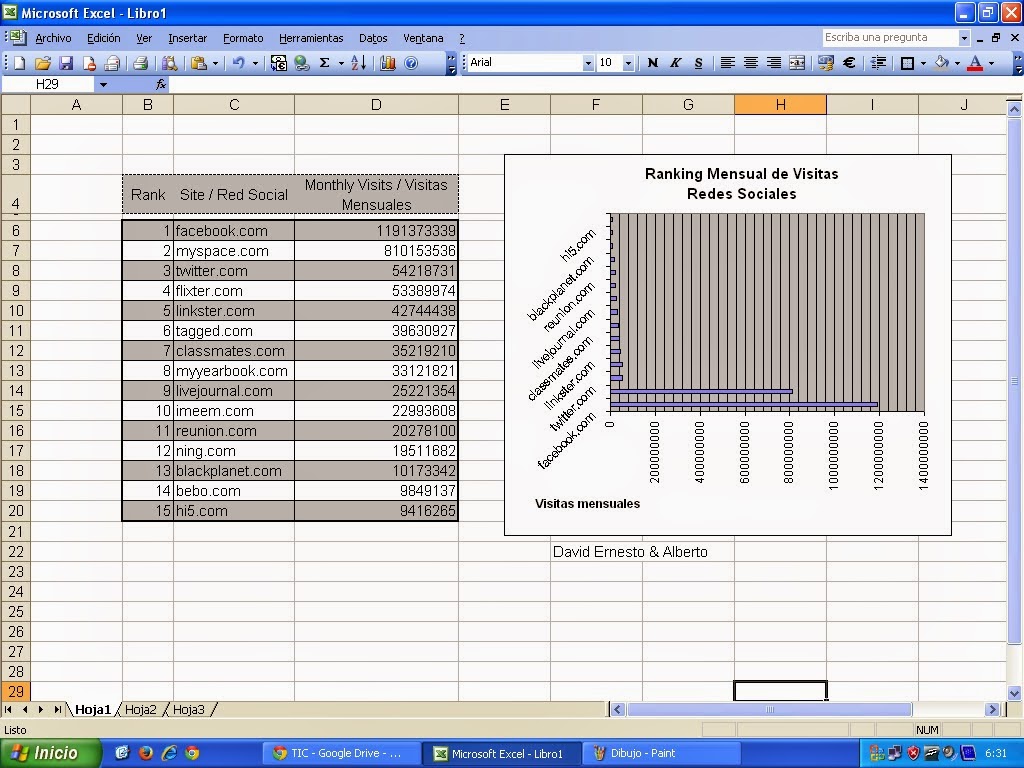Click the Permission document icon
1024x768 pixels.
tap(89, 63)
